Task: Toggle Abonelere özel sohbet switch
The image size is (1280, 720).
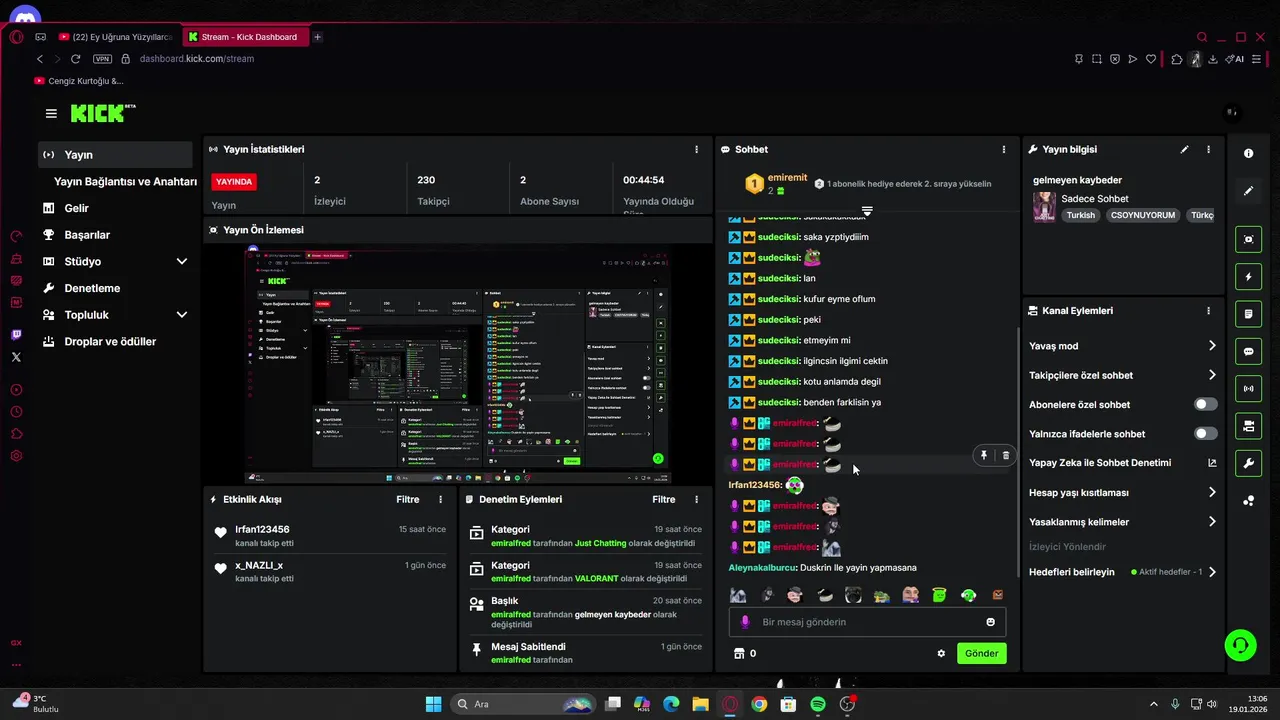Action: click(1206, 405)
